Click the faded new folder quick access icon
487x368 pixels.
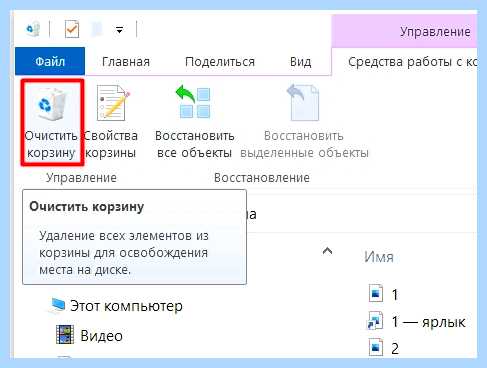click(97, 29)
